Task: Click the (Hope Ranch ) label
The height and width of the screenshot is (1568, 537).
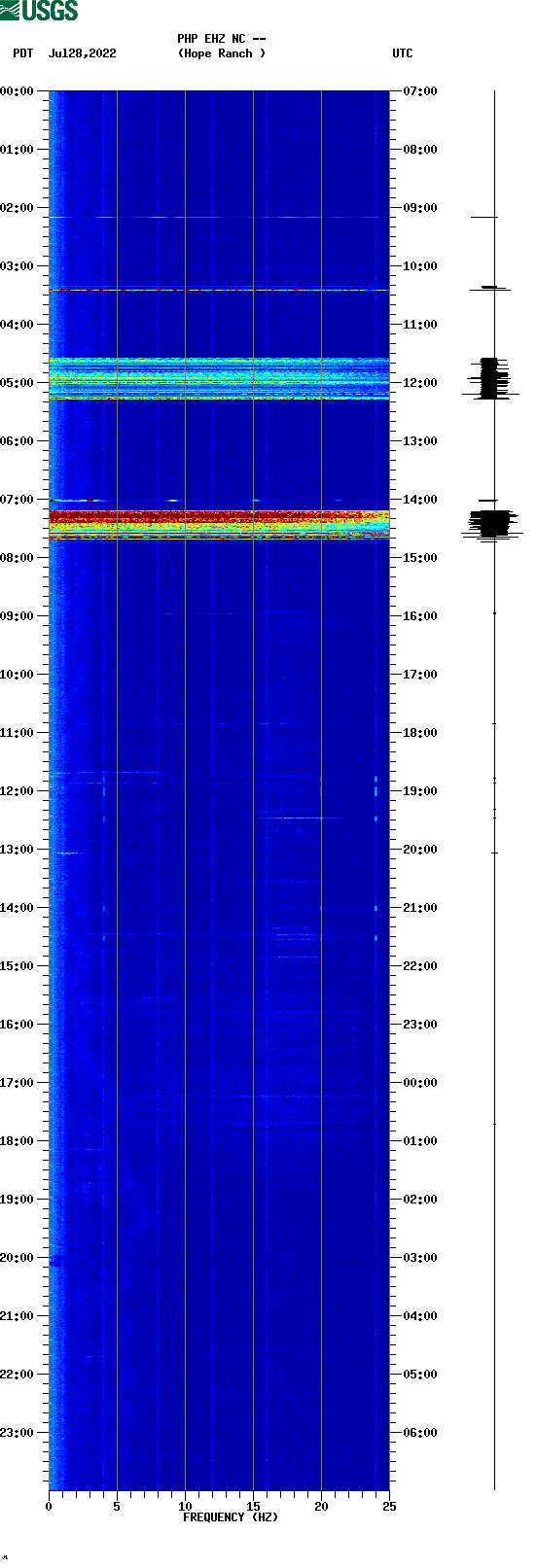Action: point(222,53)
